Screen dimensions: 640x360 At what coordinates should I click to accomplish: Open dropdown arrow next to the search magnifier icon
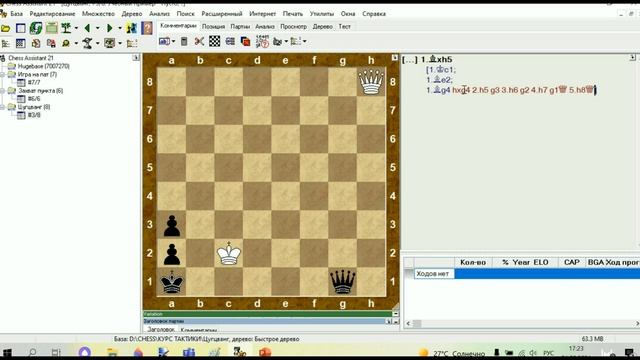coord(76,43)
